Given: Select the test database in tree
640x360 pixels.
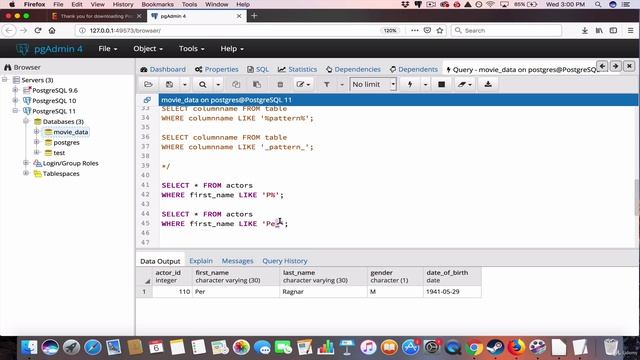Looking at the screenshot, I should pyautogui.click(x=59, y=153).
